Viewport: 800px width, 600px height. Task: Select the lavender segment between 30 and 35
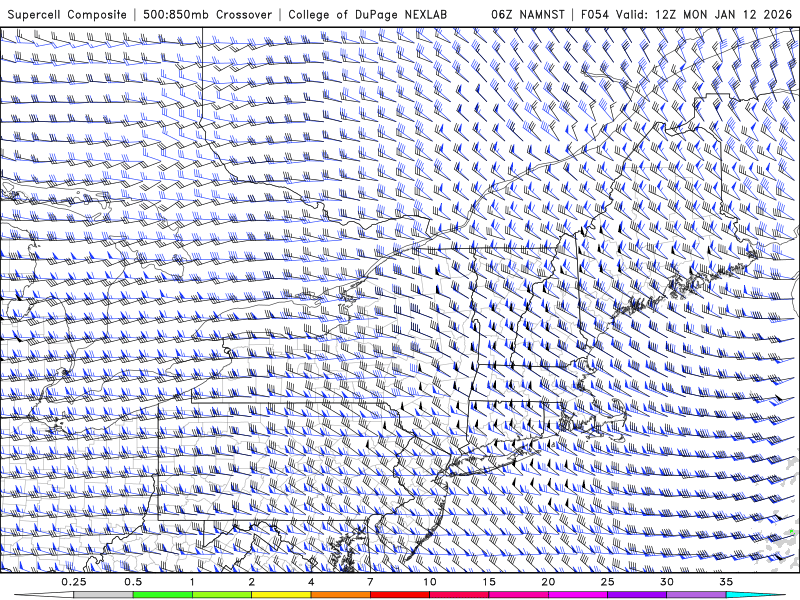pos(696,595)
